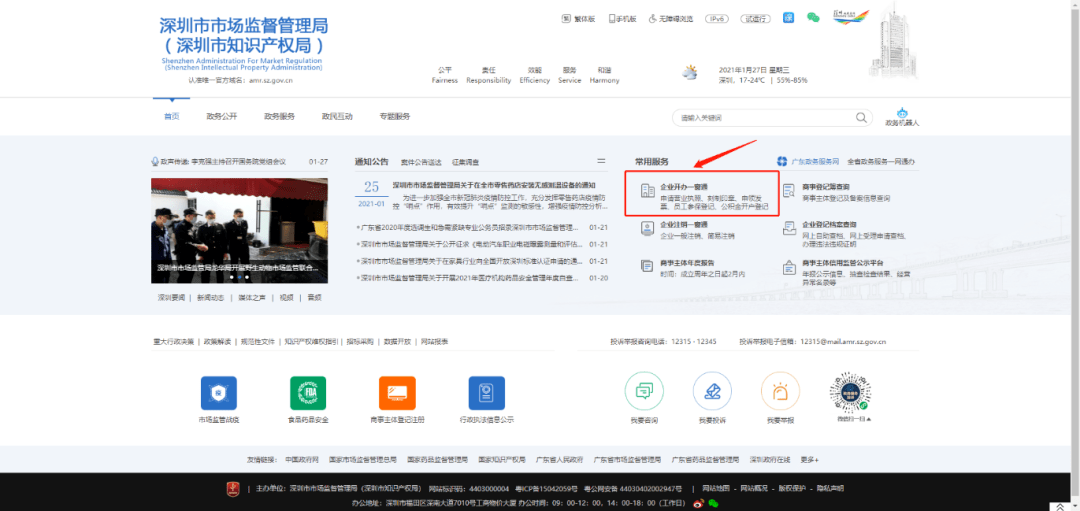This screenshot has width=1080, height=511.
Task: Click the 我要举报 alarm bell icon
Action: [780, 391]
